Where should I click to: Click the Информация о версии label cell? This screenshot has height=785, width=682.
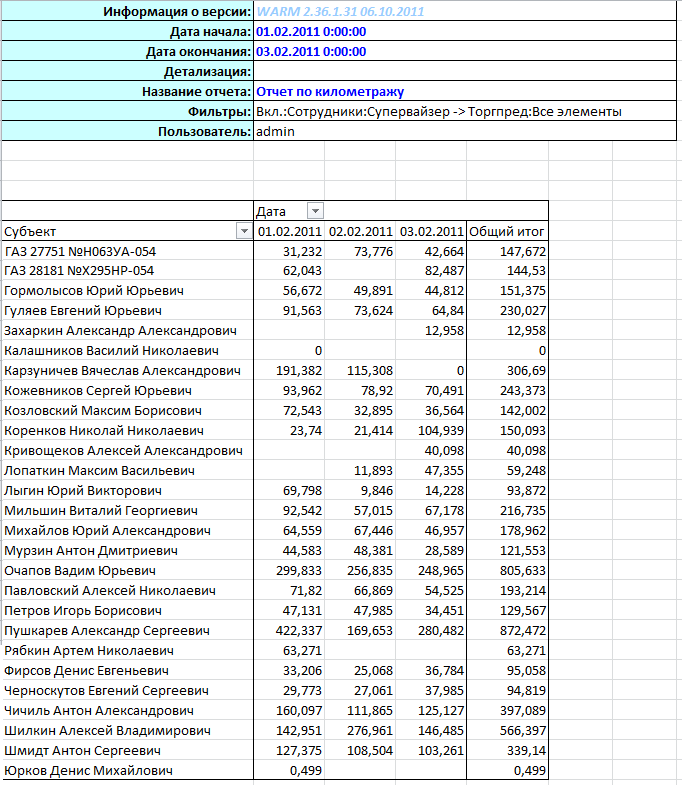pos(177,12)
